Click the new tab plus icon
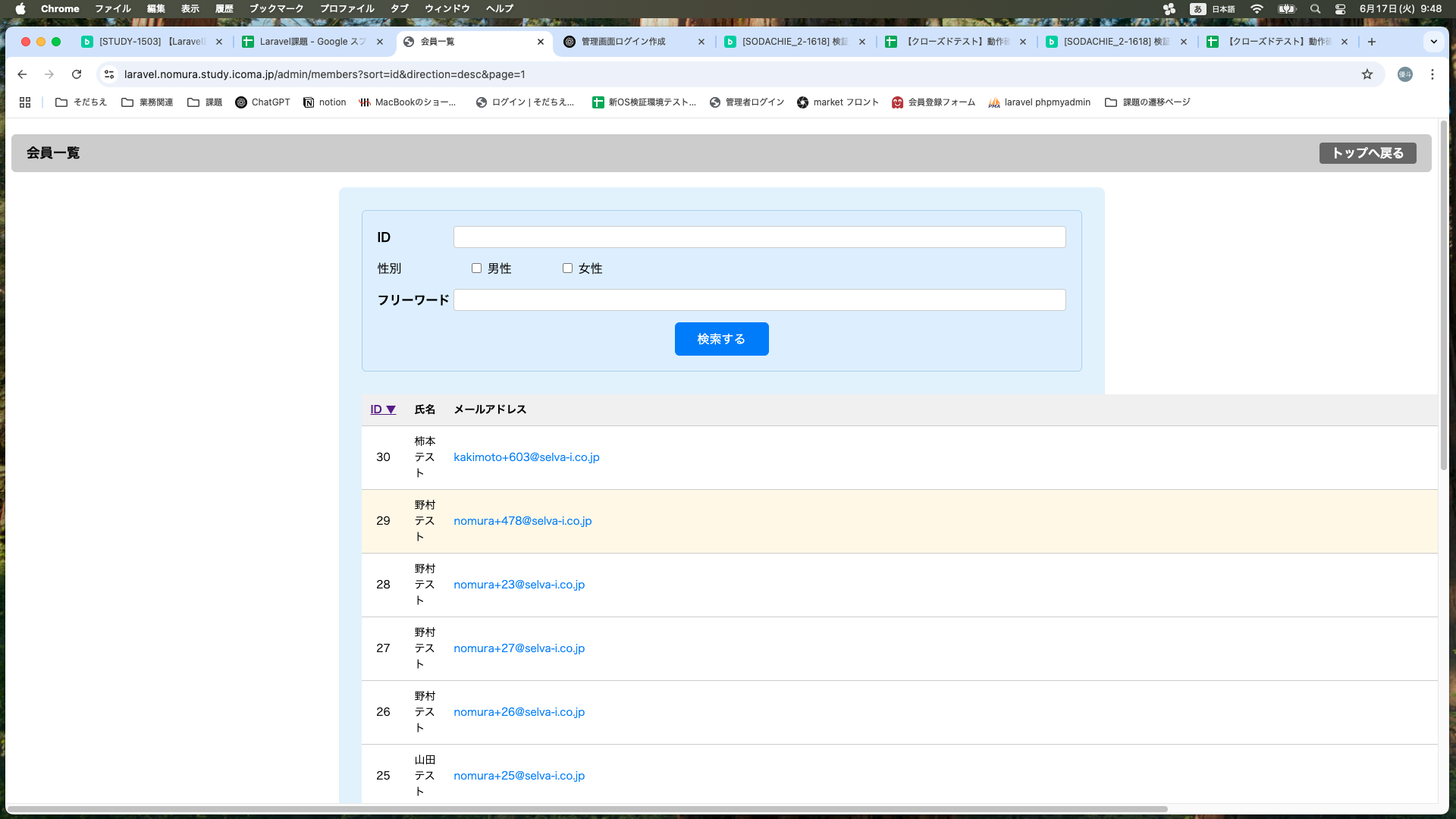 click(x=1371, y=42)
